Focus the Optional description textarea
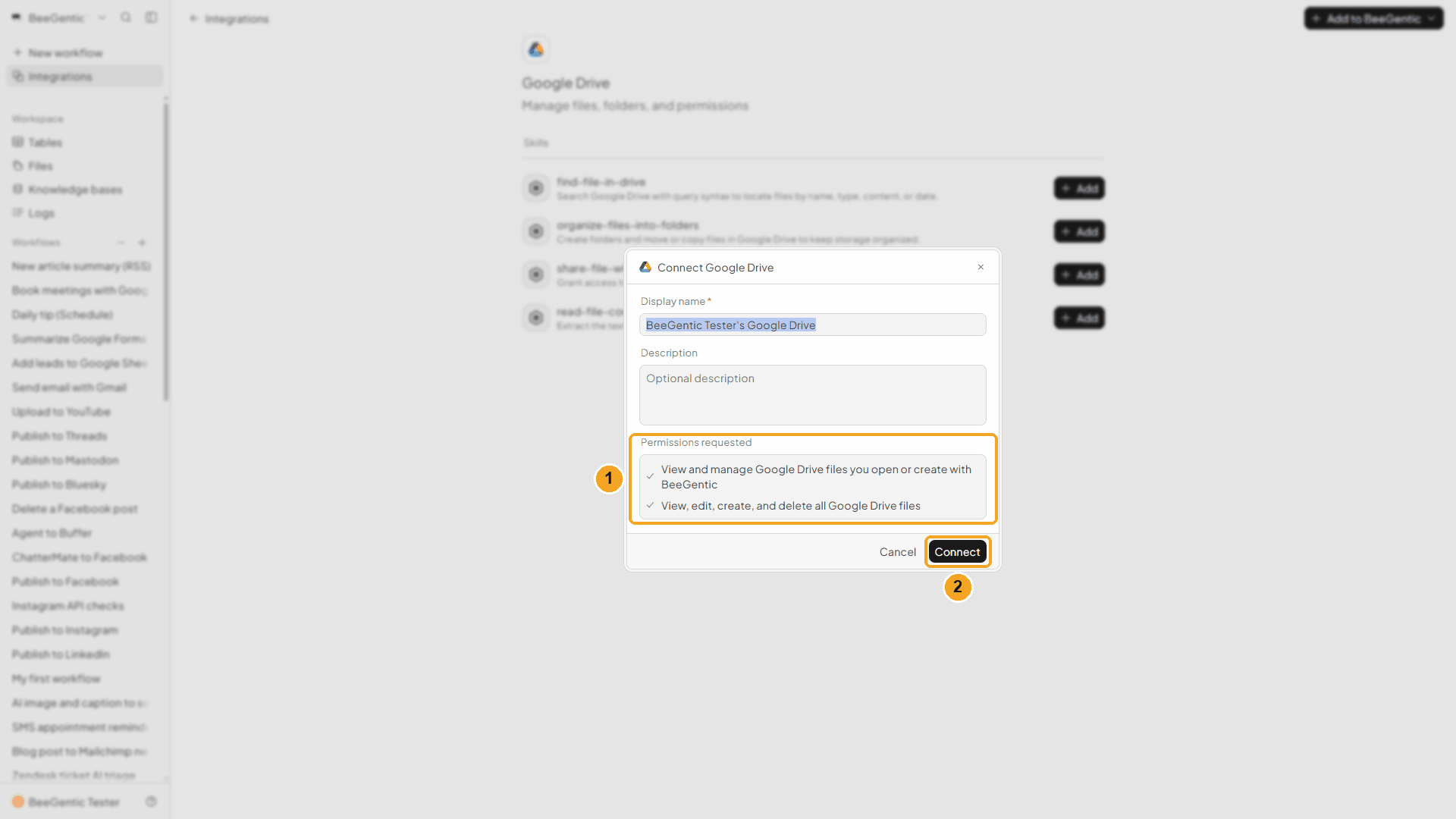The width and height of the screenshot is (1456, 819). click(x=812, y=395)
